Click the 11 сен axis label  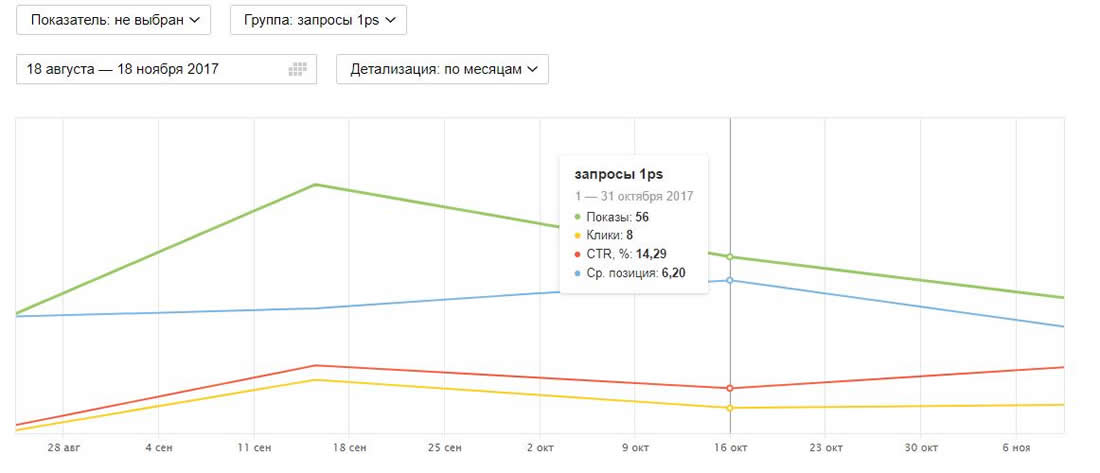tap(253, 446)
